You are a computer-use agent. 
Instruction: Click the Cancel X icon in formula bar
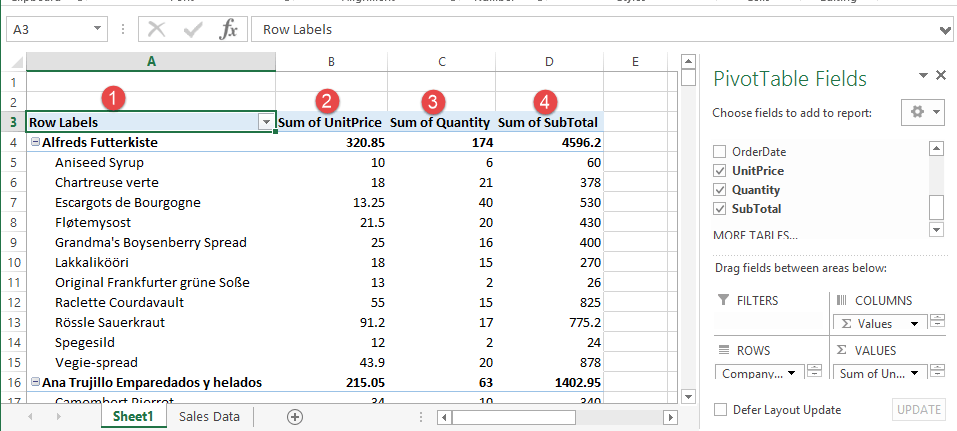click(x=157, y=29)
